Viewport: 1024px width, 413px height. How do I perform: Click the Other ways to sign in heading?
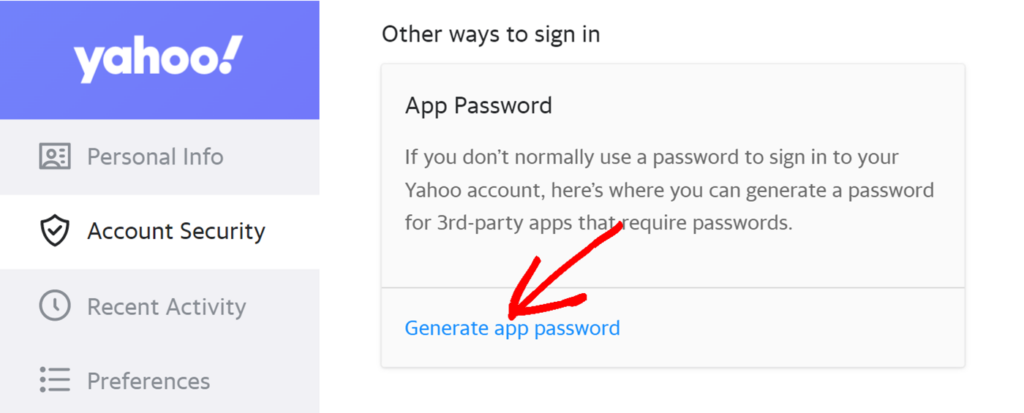(x=490, y=34)
